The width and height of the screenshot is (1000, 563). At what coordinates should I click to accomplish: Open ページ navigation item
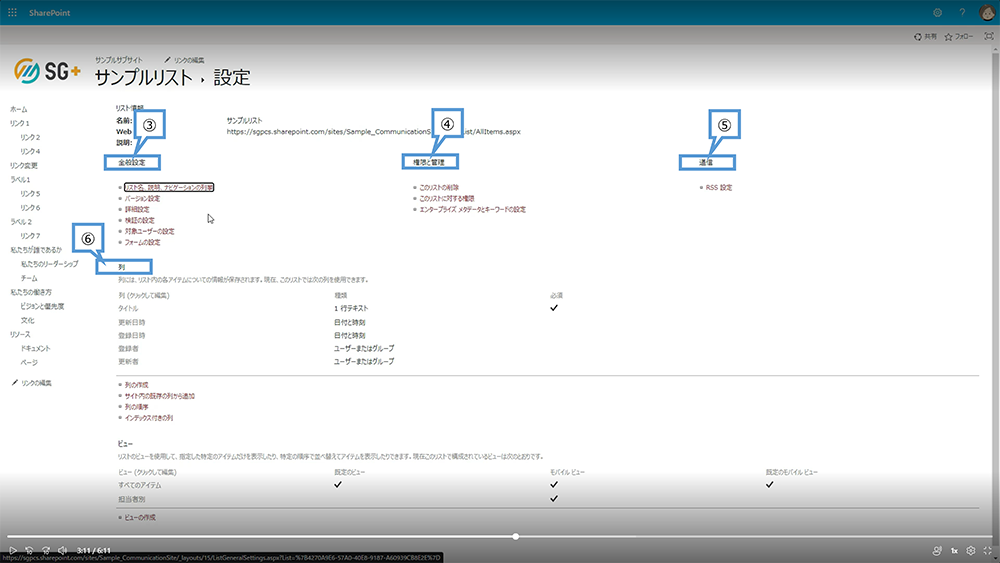pyautogui.click(x=29, y=362)
